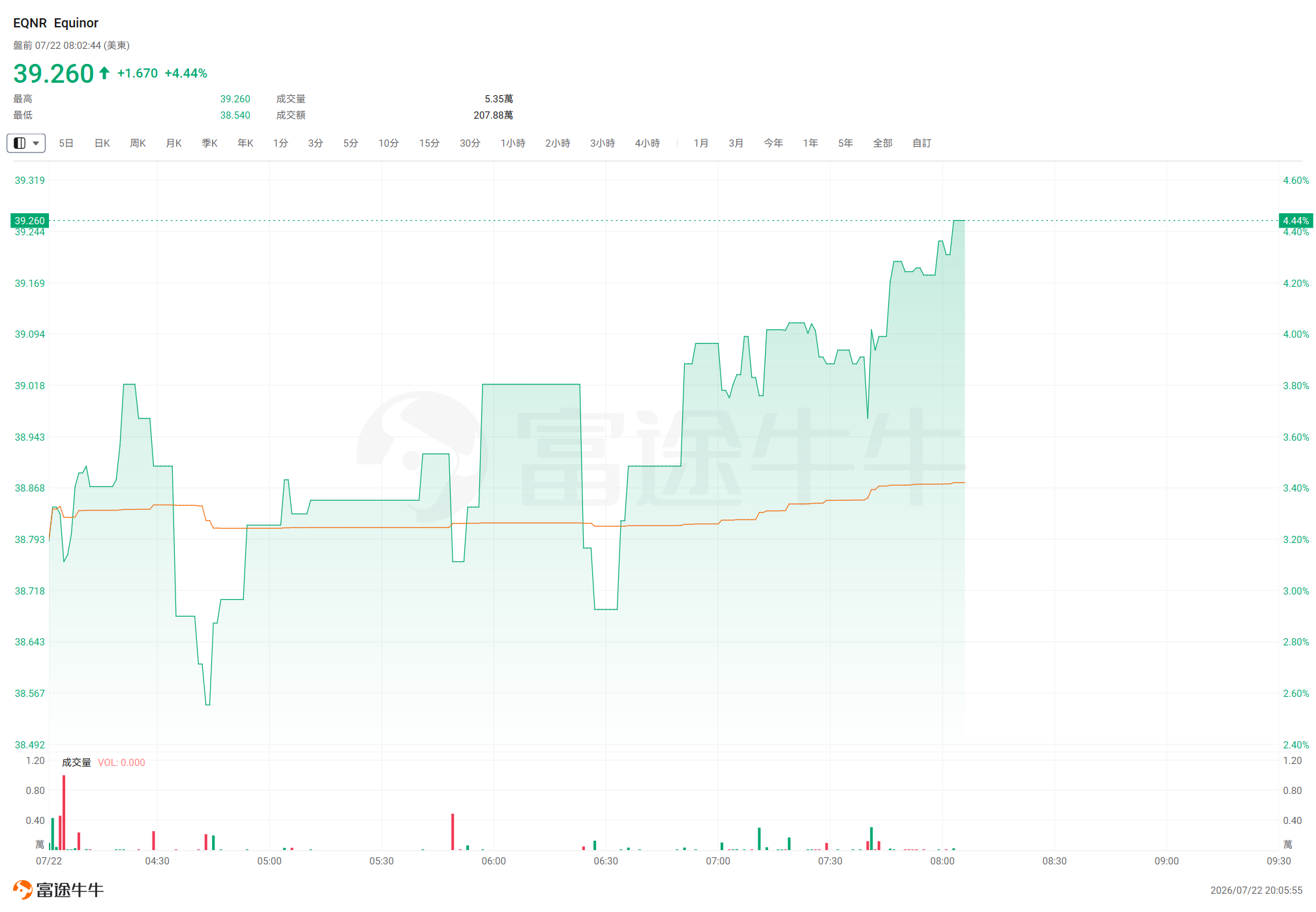Show the 1月 range

(x=701, y=143)
